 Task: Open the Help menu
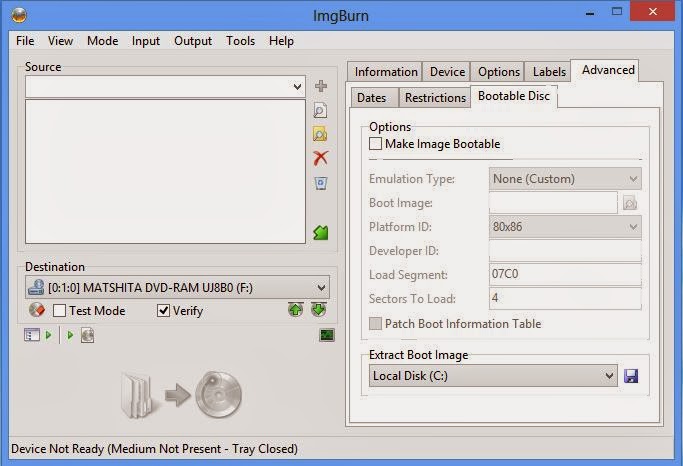coord(281,41)
